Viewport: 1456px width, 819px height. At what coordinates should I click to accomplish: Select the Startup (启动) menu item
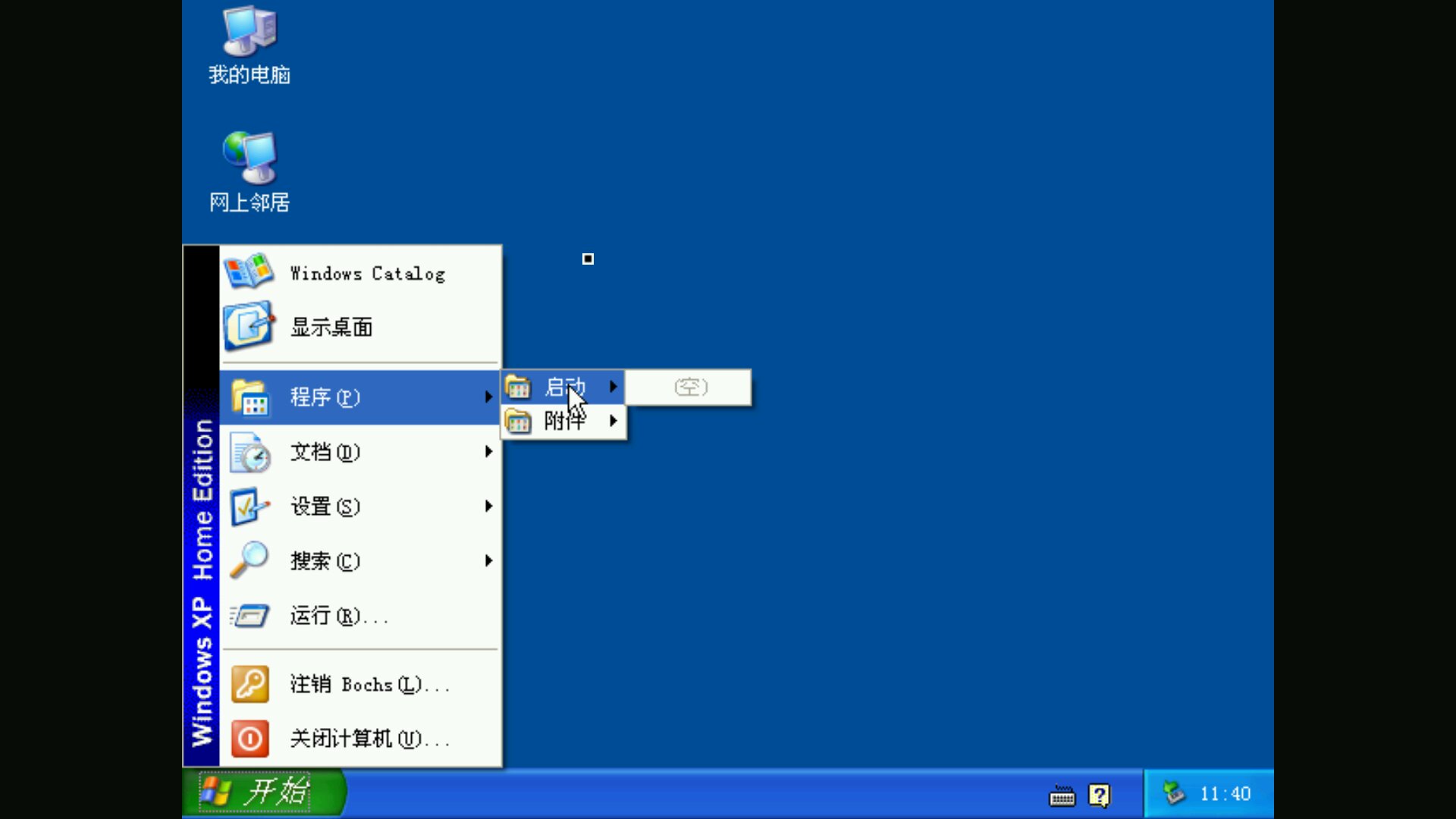tap(564, 387)
